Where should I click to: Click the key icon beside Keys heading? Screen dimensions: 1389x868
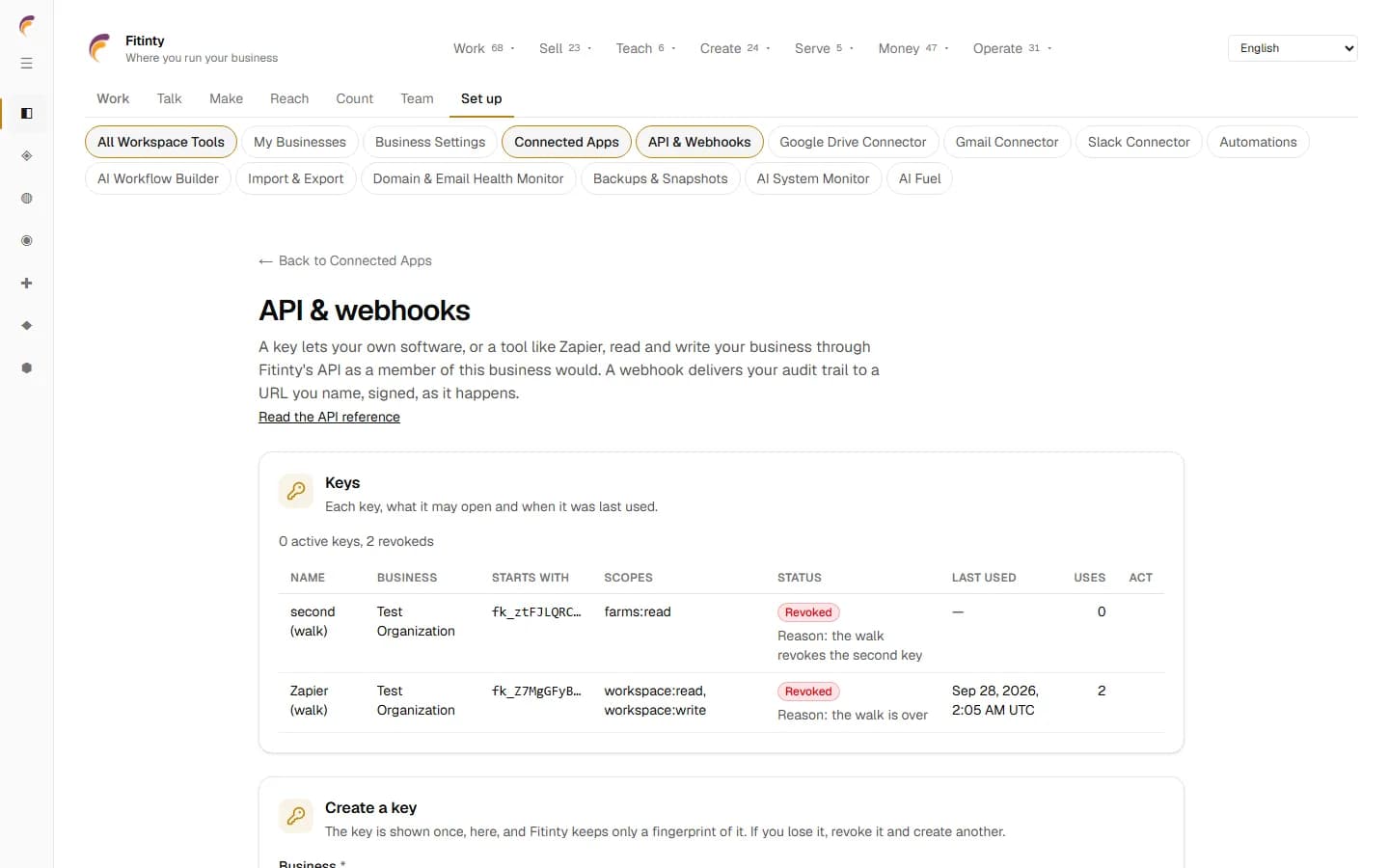click(296, 491)
